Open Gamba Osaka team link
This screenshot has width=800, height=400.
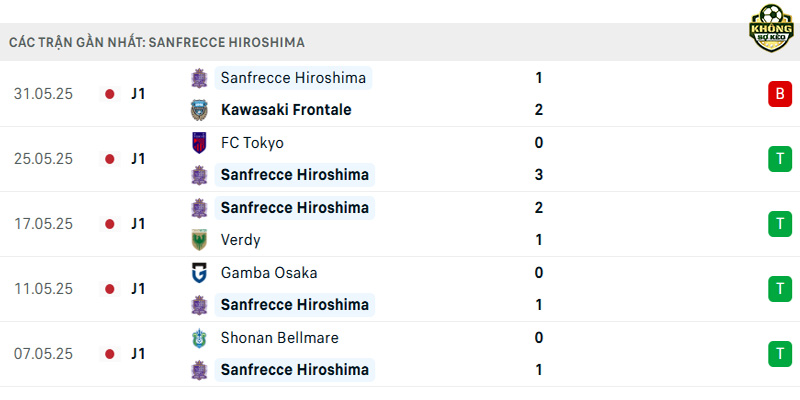(x=269, y=273)
